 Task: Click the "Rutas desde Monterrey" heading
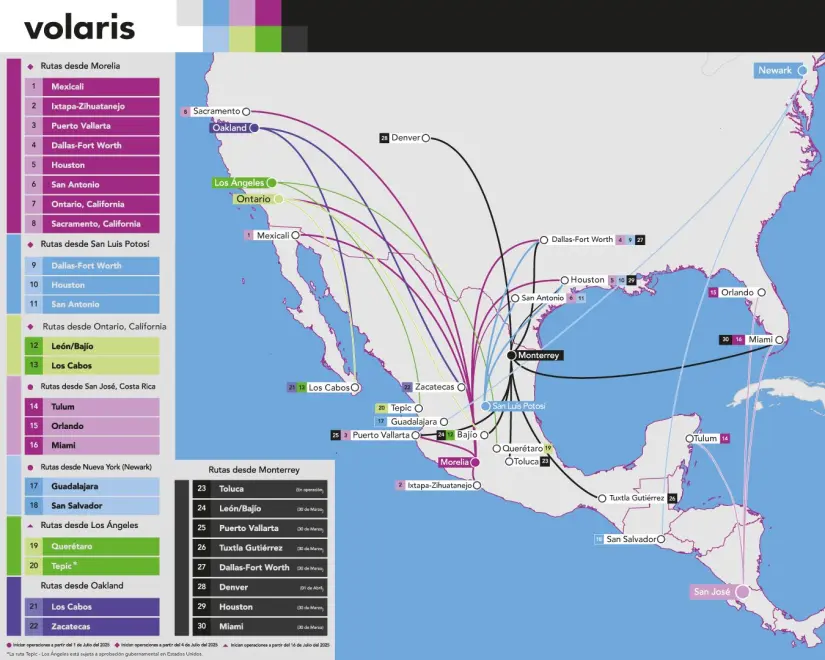[x=254, y=470]
